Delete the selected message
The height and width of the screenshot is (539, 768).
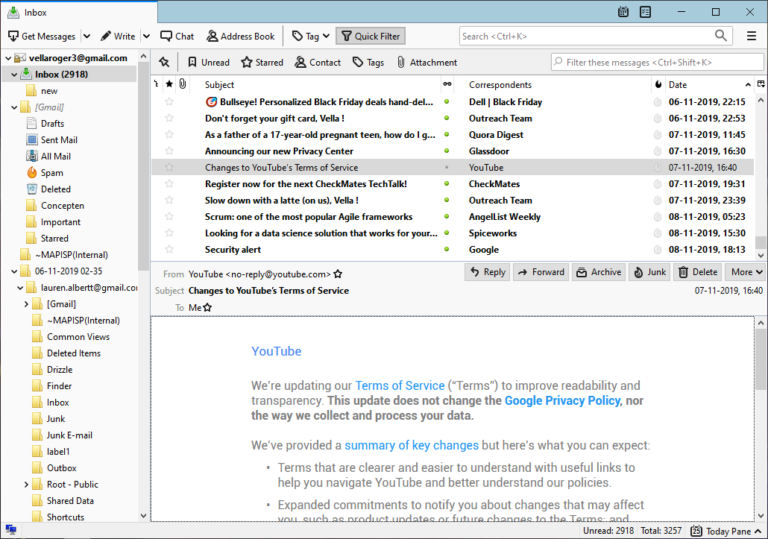point(697,272)
